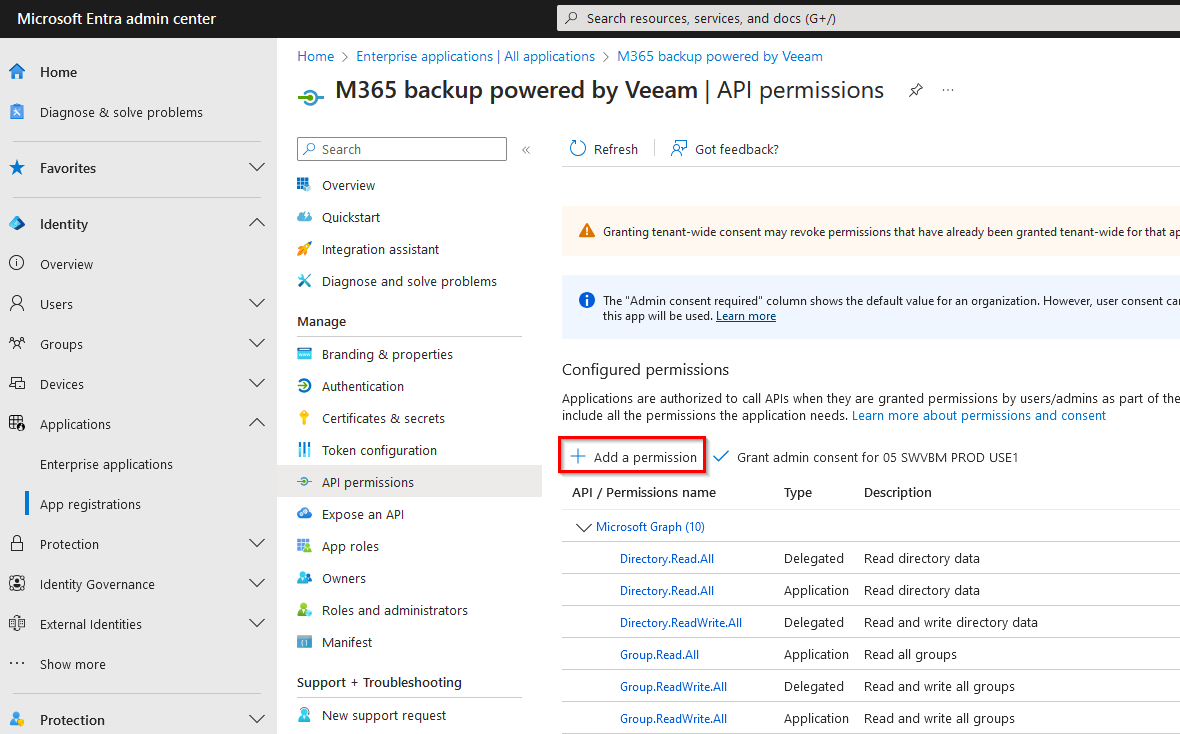Go to Home breadcrumb link
This screenshot has height=734, width=1180.
[315, 56]
